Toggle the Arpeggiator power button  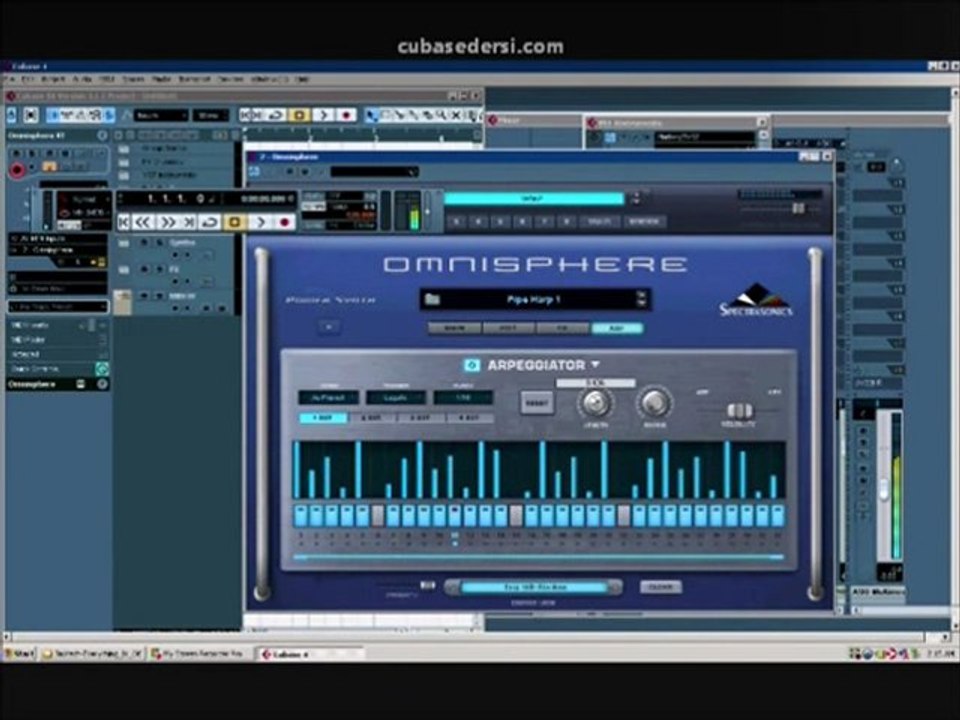[x=471, y=366]
